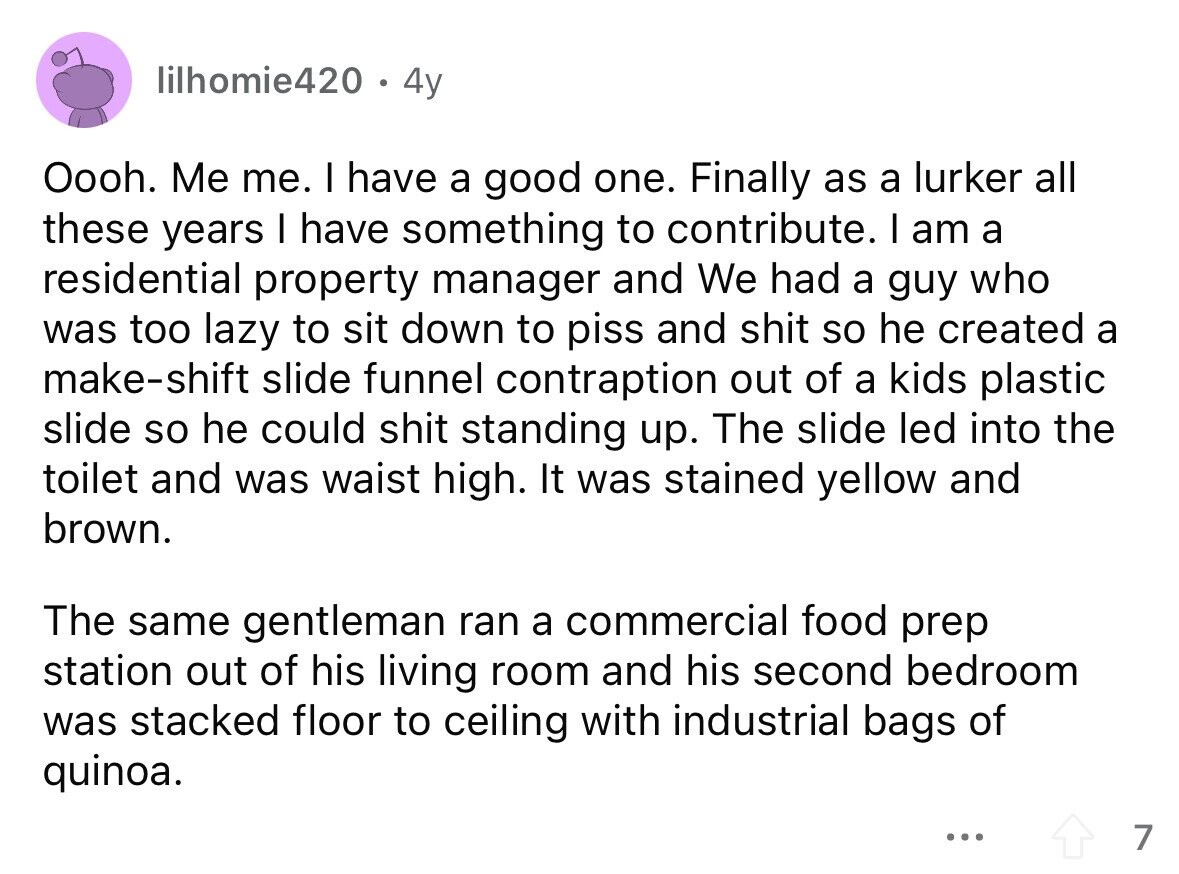Select the first paragraph starting with Oooh
The height and width of the screenshot is (874, 1179).
pos(580,354)
